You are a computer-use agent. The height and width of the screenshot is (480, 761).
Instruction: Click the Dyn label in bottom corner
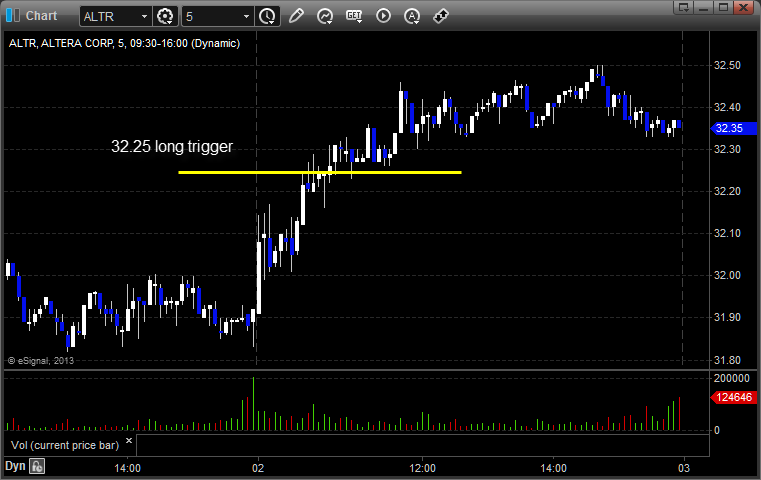click(x=15, y=466)
